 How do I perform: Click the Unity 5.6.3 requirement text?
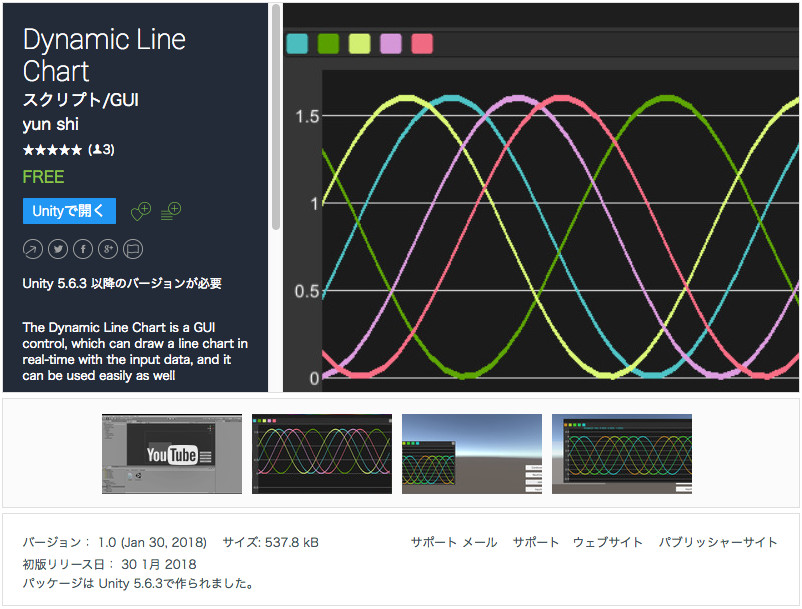click(122, 283)
